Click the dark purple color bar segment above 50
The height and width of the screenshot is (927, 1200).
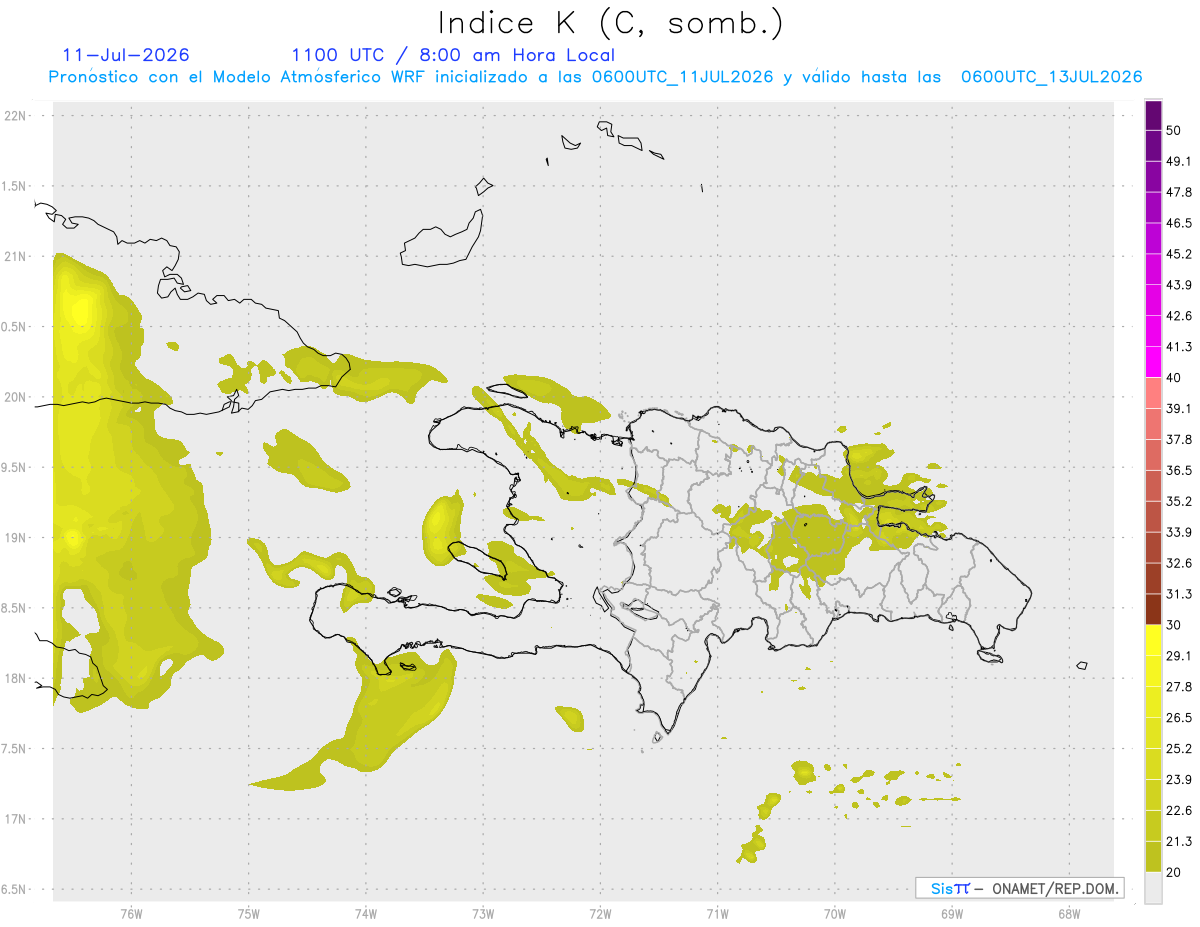click(x=1154, y=116)
